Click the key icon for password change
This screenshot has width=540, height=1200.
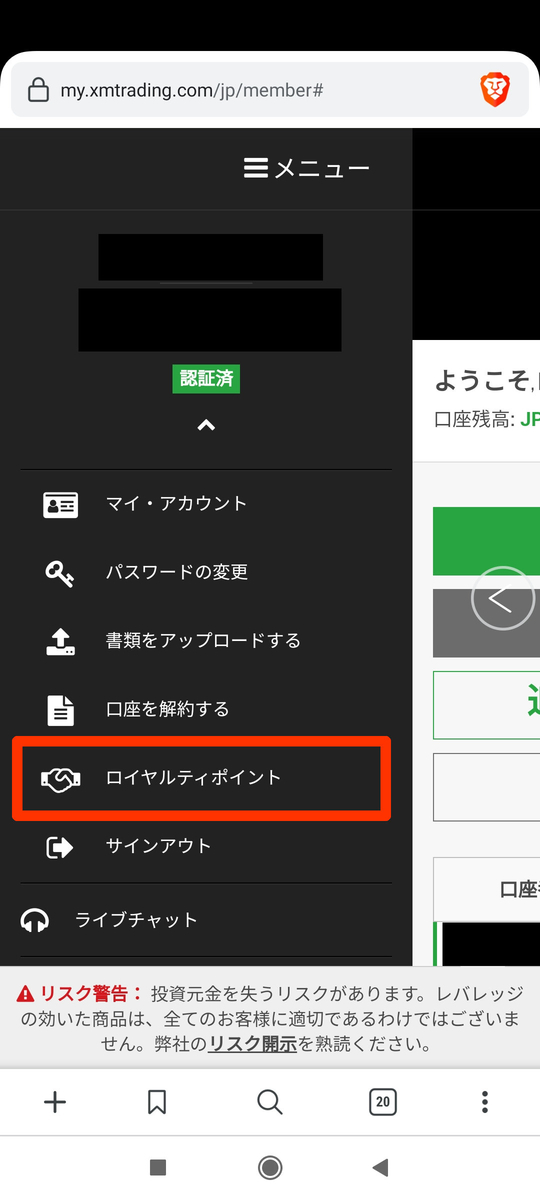(x=59, y=573)
